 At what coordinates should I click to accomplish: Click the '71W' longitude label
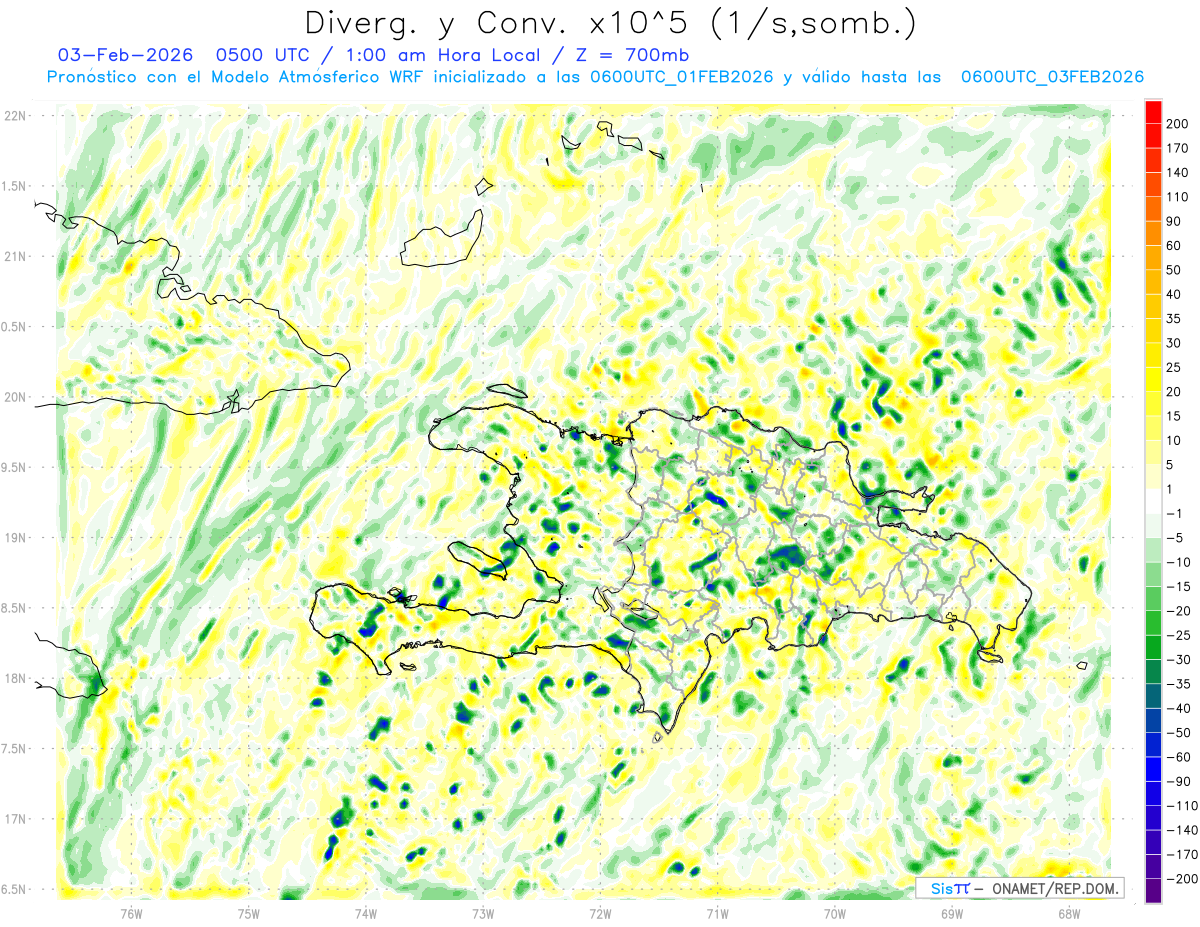tap(717, 914)
